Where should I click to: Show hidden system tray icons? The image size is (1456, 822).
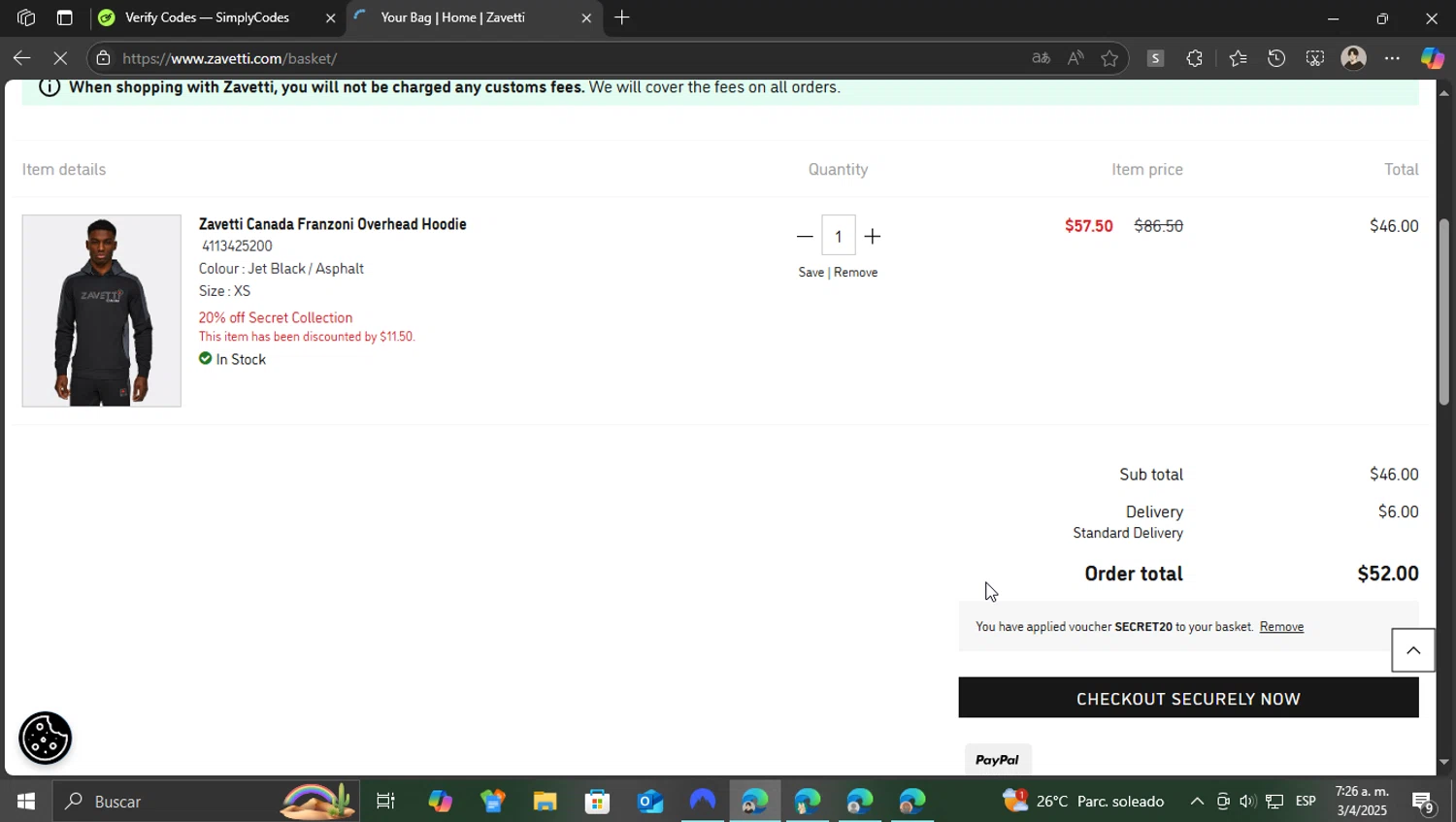[1197, 801]
